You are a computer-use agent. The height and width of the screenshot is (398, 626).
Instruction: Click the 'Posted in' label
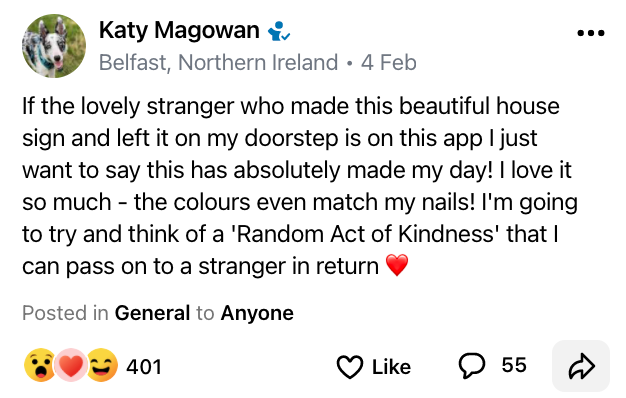[65, 313]
